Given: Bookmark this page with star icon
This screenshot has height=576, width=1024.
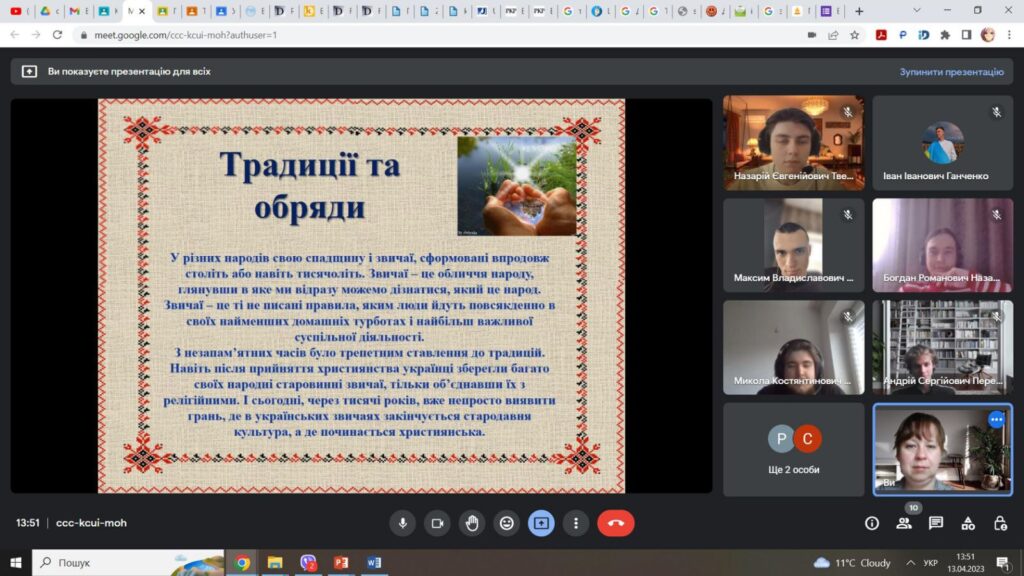Looking at the screenshot, I should (x=855, y=34).
